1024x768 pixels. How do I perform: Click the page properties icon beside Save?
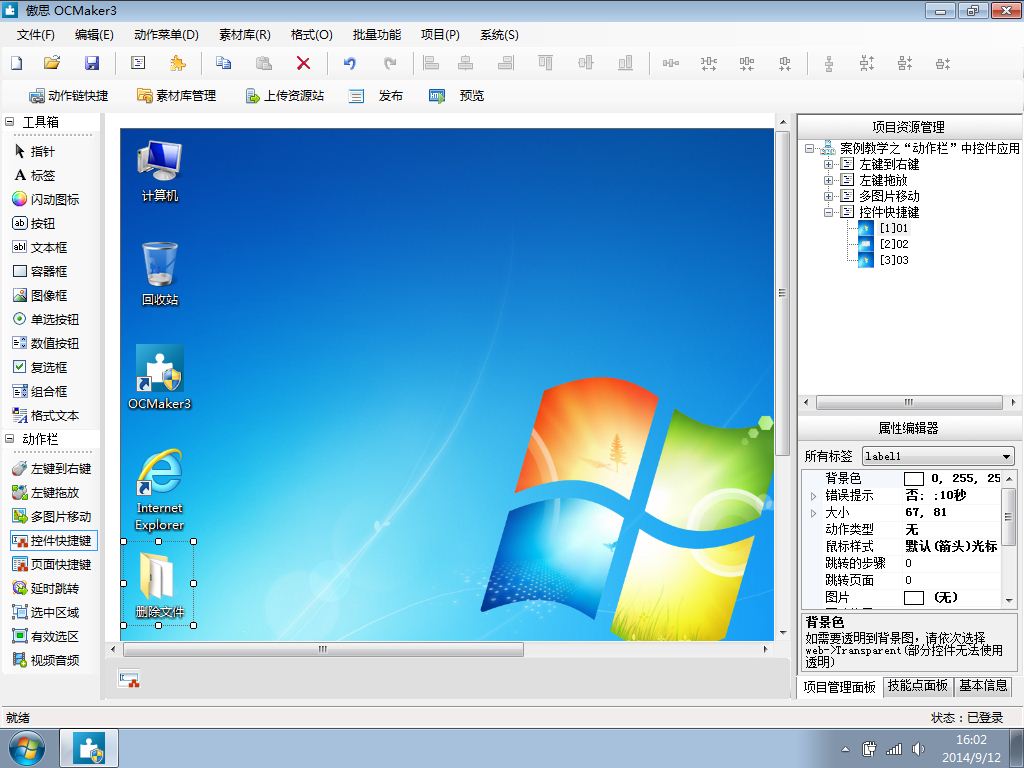click(x=138, y=63)
